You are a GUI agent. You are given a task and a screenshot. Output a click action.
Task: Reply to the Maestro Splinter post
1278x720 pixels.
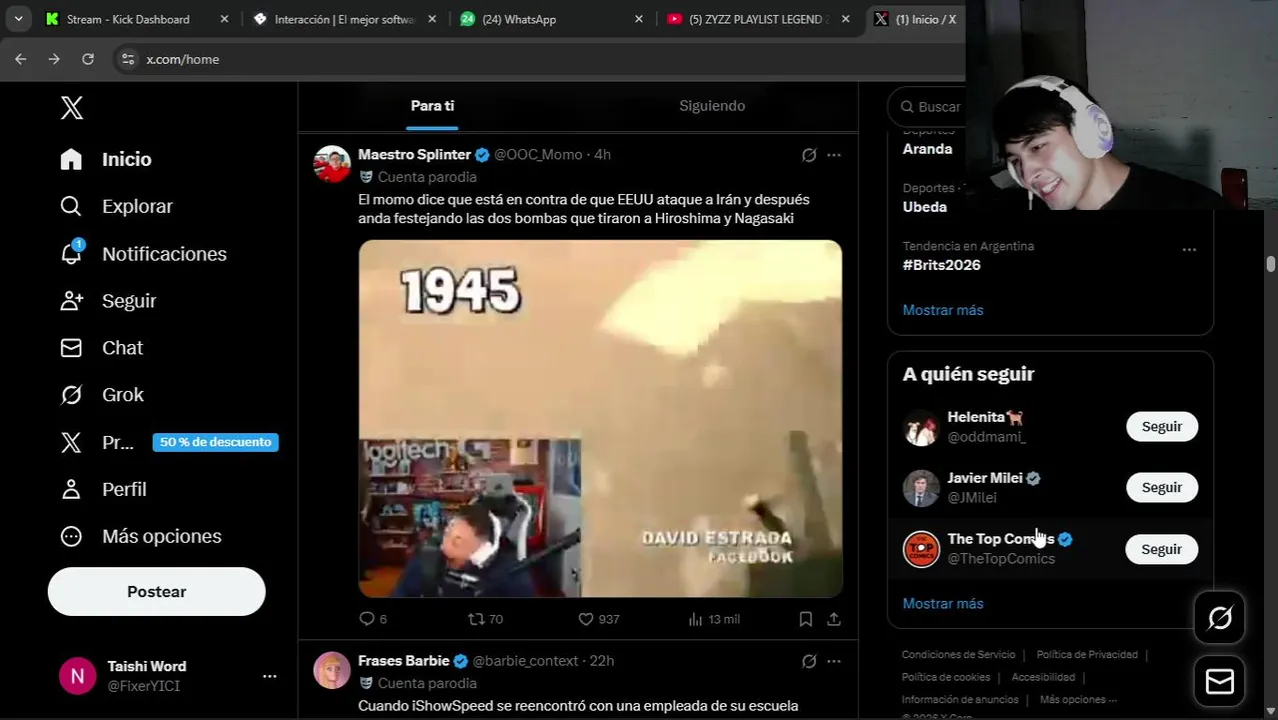click(373, 619)
